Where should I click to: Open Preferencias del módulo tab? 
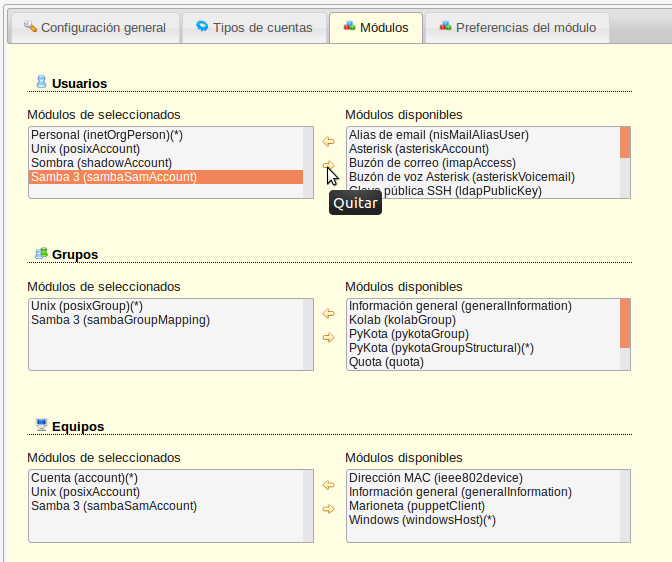(x=517, y=28)
